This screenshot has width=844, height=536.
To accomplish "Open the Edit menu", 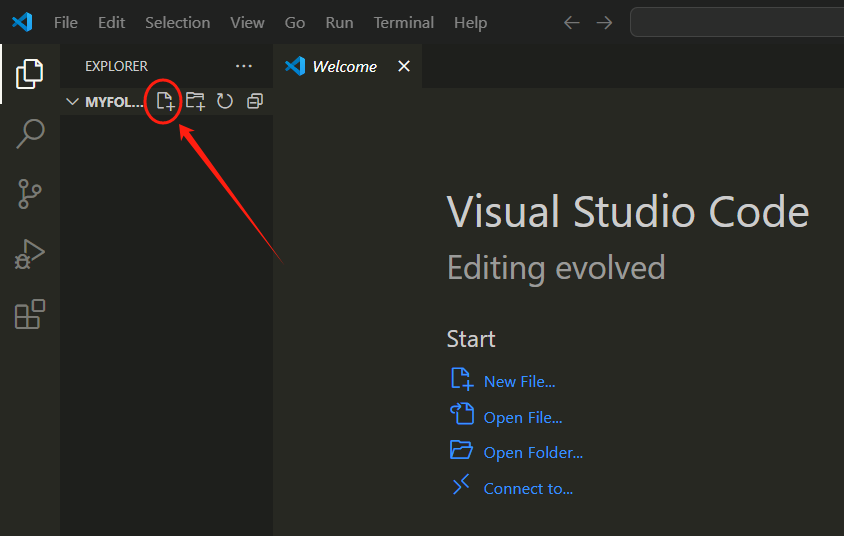I will [x=111, y=23].
